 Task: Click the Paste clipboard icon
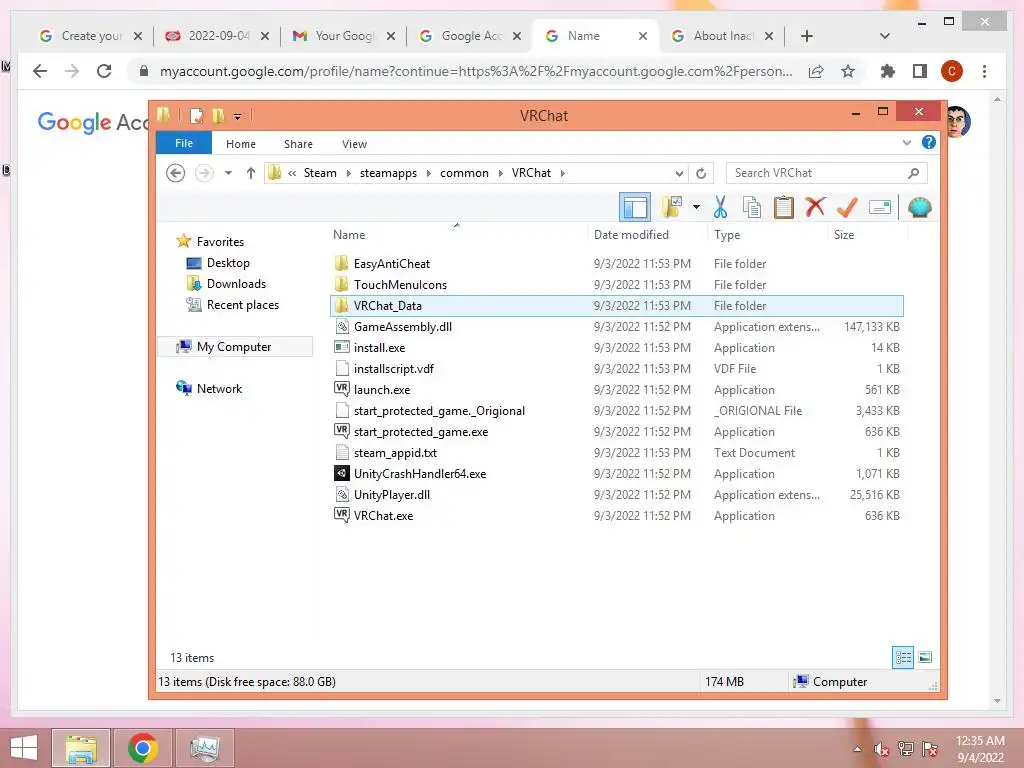pyautogui.click(x=784, y=208)
